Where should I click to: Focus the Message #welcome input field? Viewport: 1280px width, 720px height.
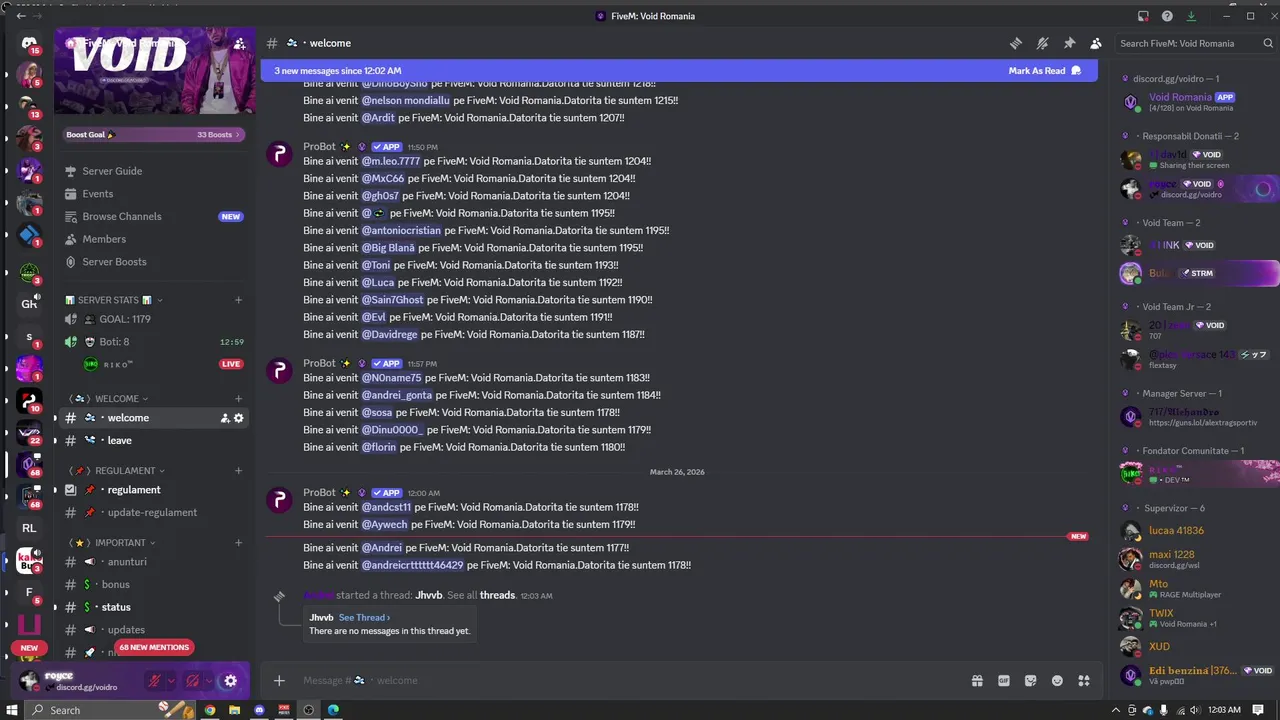630,681
